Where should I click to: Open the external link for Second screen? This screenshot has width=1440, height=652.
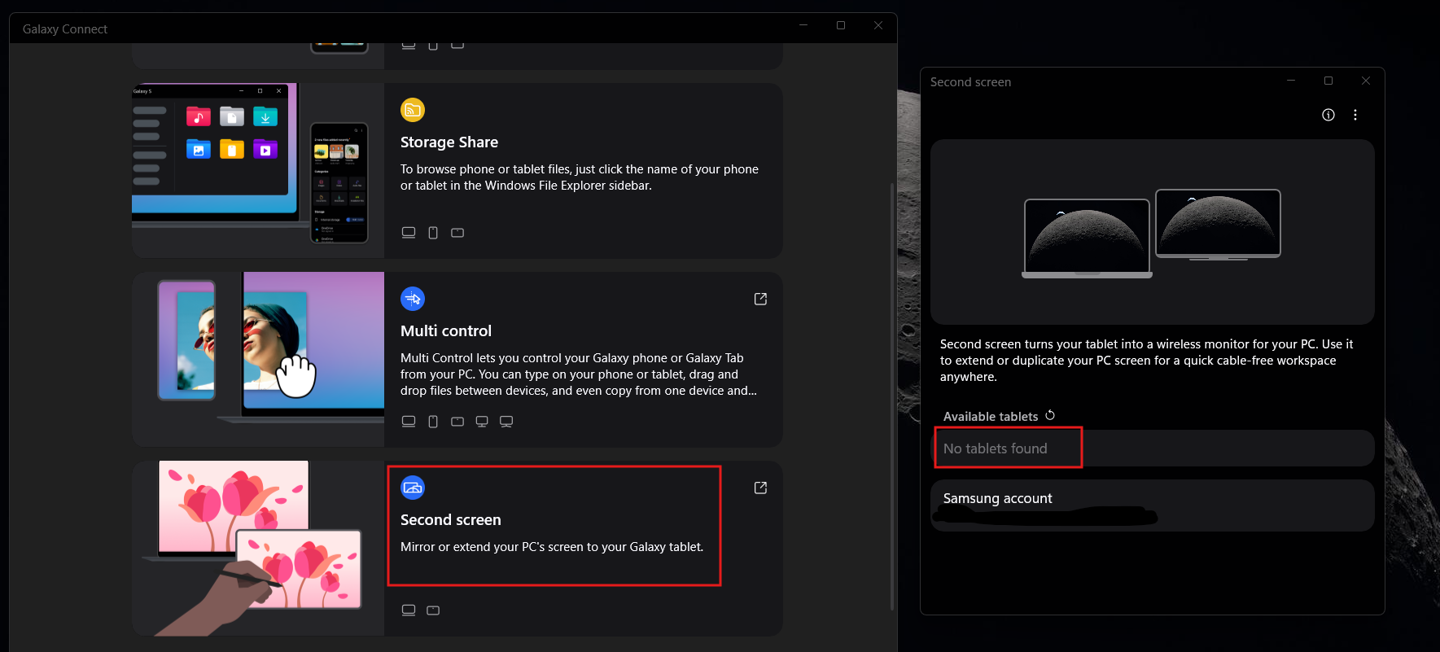pyautogui.click(x=760, y=487)
